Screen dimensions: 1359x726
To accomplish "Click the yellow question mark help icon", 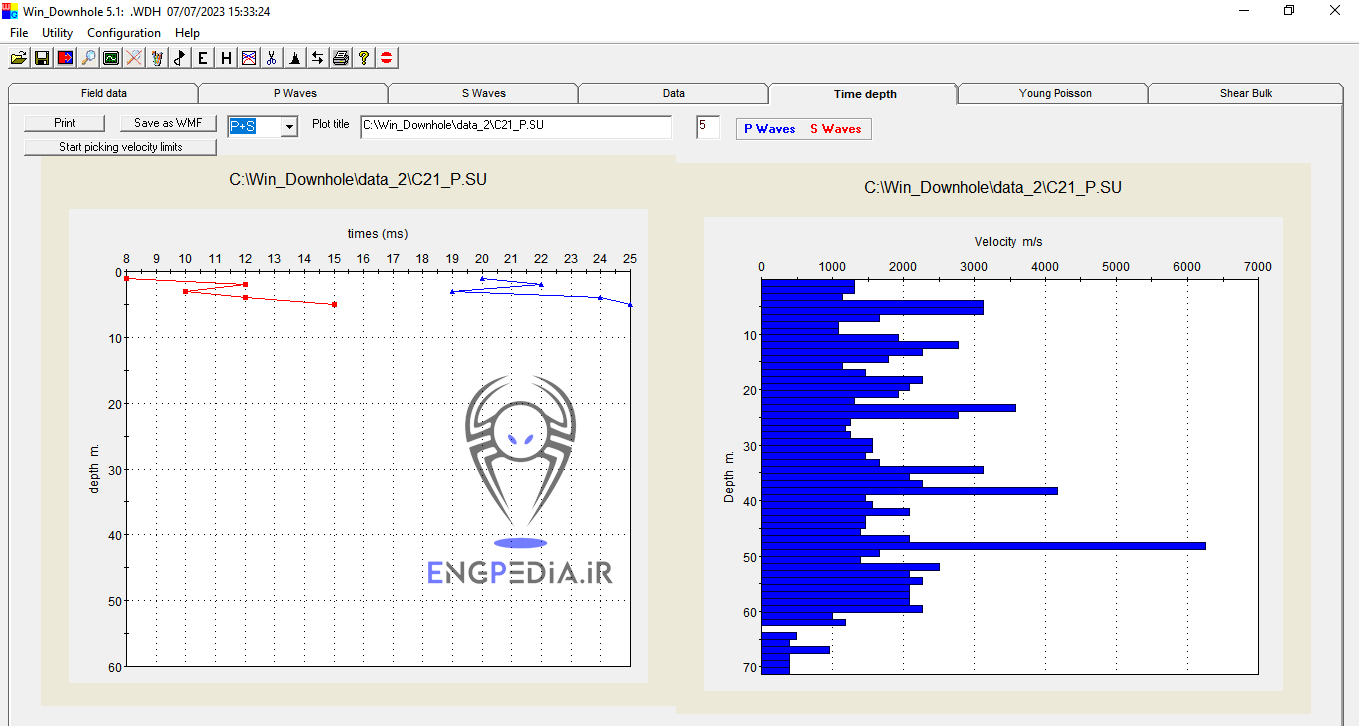I will (364, 58).
